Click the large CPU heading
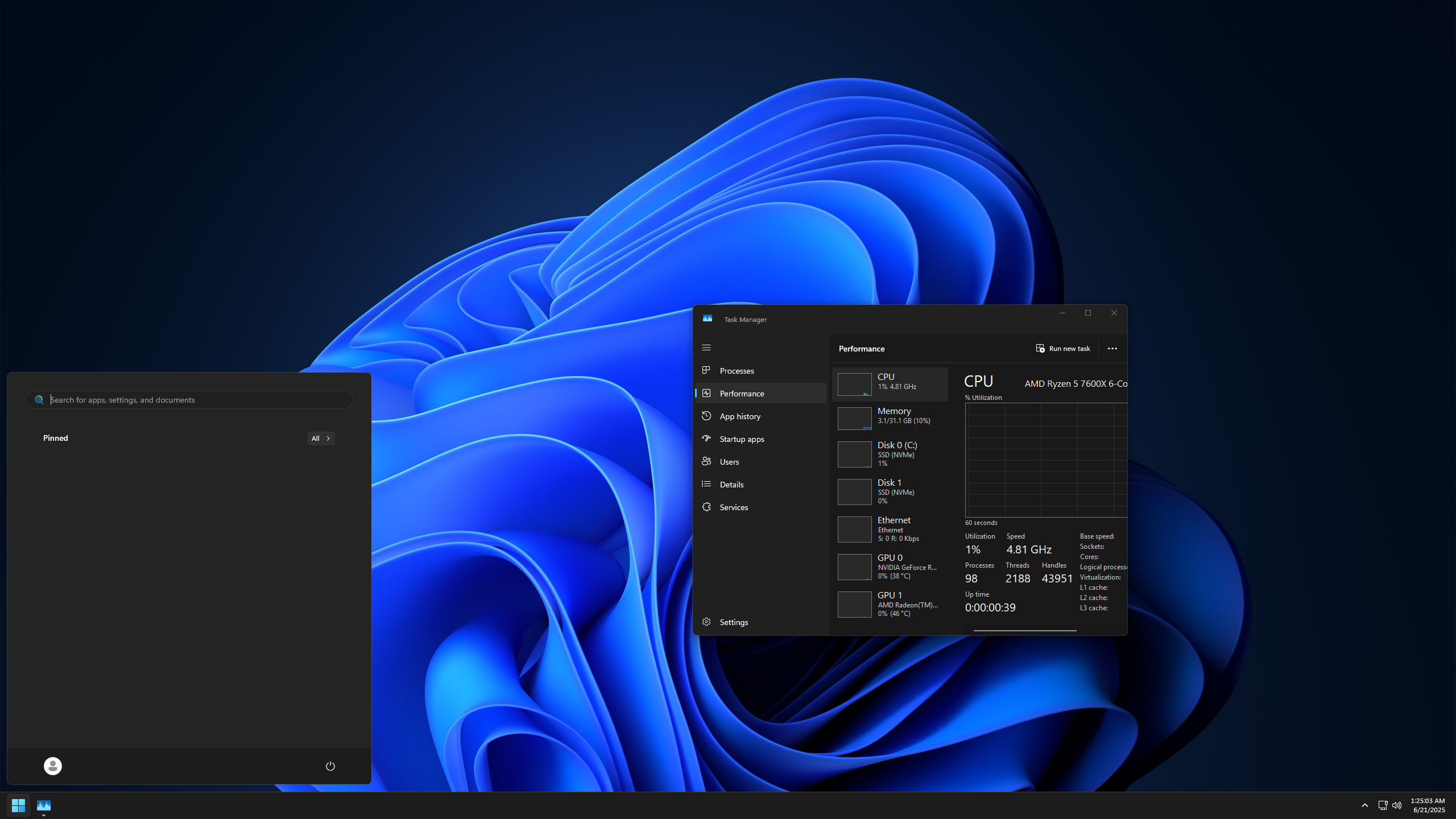The width and height of the screenshot is (1456, 819). pyautogui.click(x=979, y=381)
